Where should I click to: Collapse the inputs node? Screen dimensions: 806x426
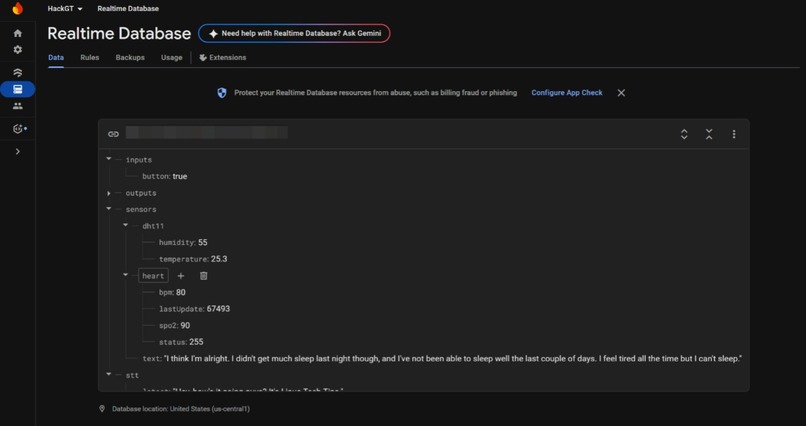(109, 159)
